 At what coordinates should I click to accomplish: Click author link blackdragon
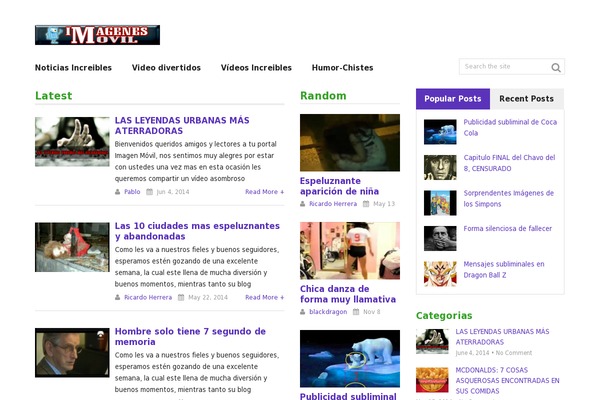point(328,312)
